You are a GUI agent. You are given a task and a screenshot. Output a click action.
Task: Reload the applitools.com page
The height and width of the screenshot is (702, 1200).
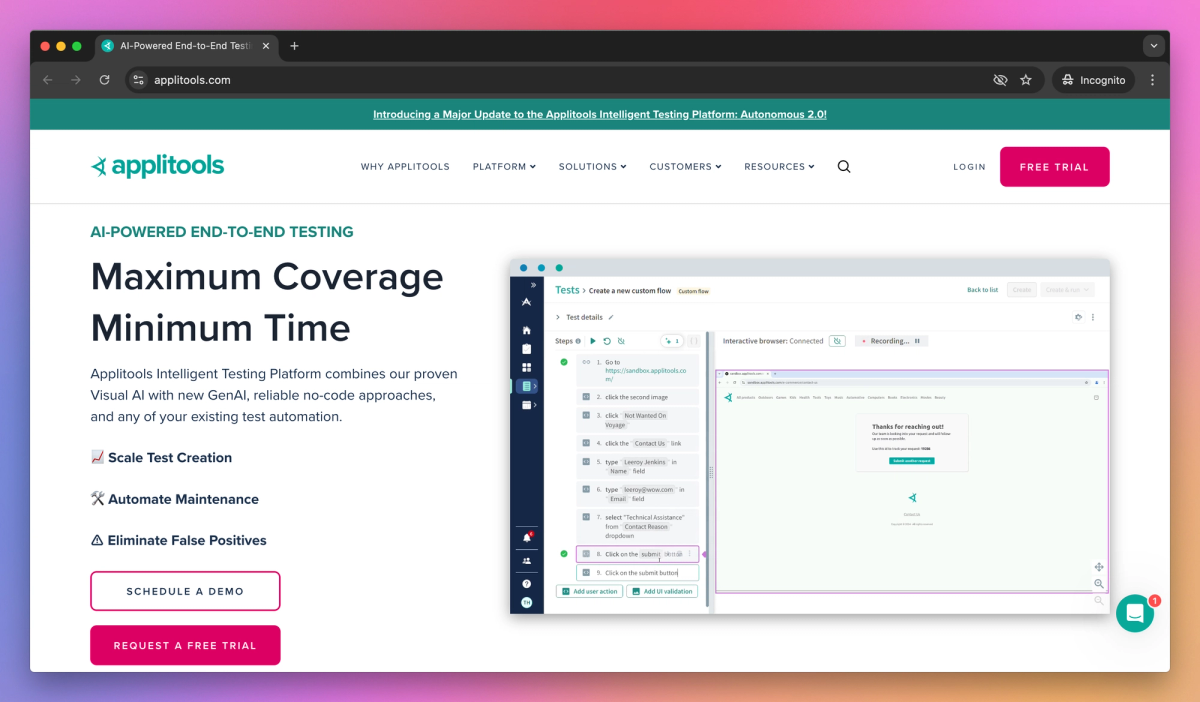click(104, 80)
